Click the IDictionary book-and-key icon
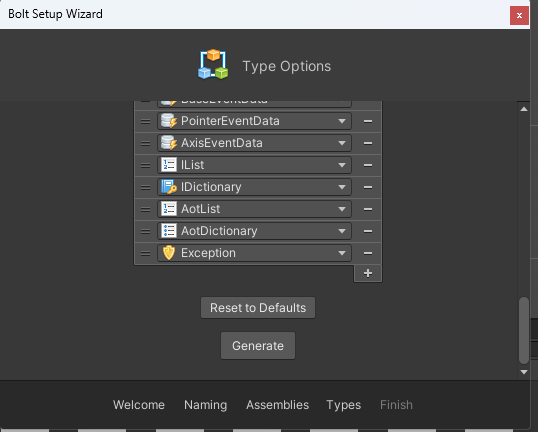 169,187
